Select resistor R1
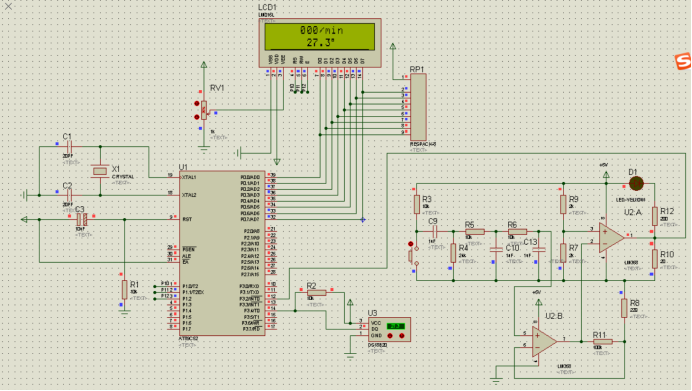Screen dimensions: 692x391 click(x=125, y=290)
